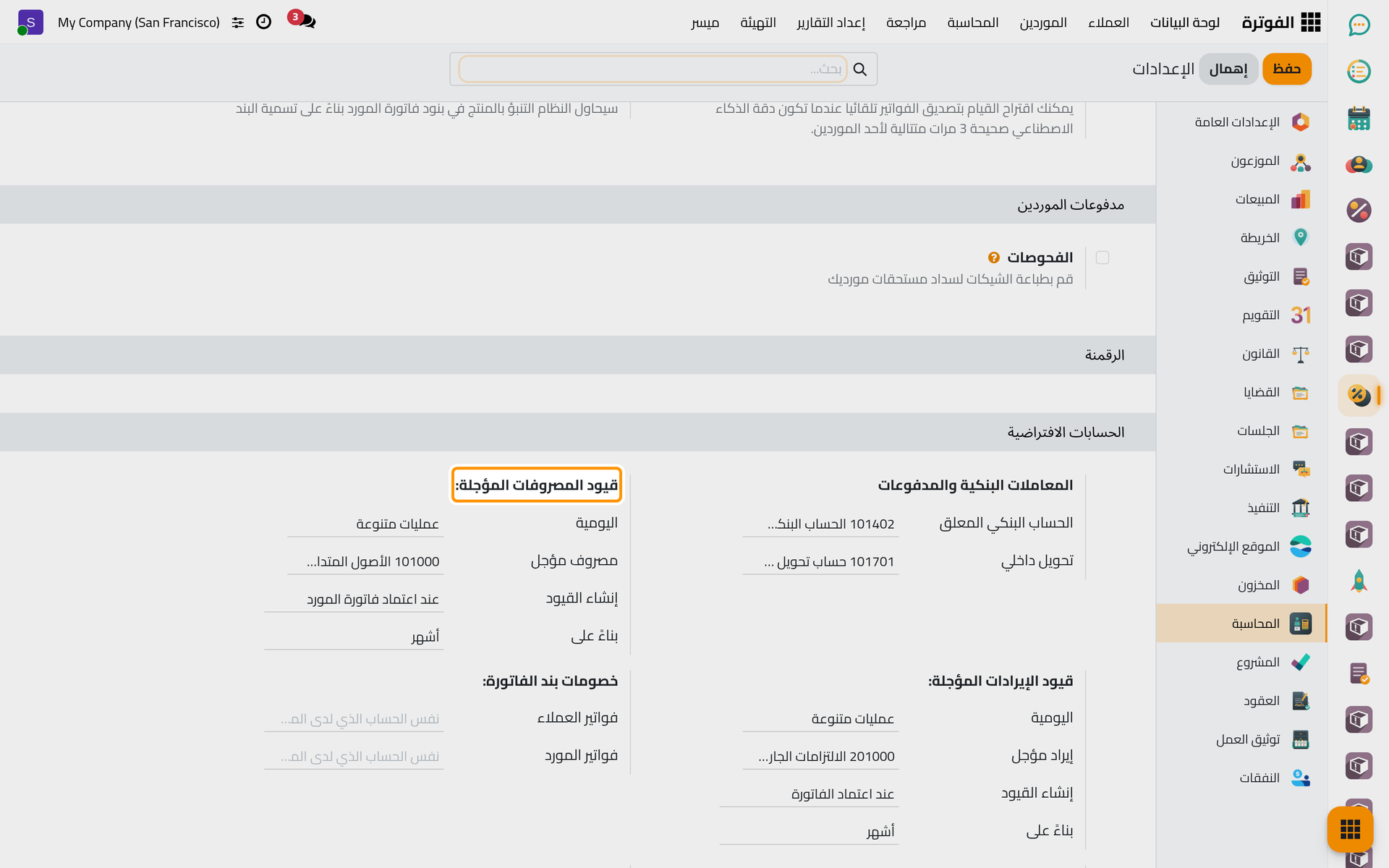Open the النفقات settings section
This screenshot has height=868, width=1389.
coord(1241,778)
